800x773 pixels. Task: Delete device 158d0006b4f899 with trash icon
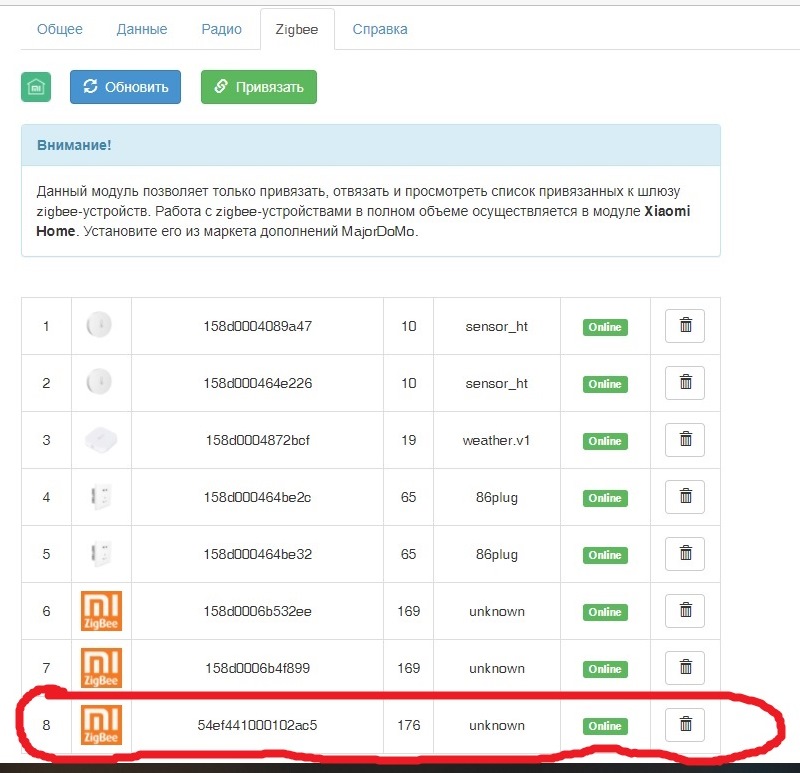pyautogui.click(x=685, y=668)
